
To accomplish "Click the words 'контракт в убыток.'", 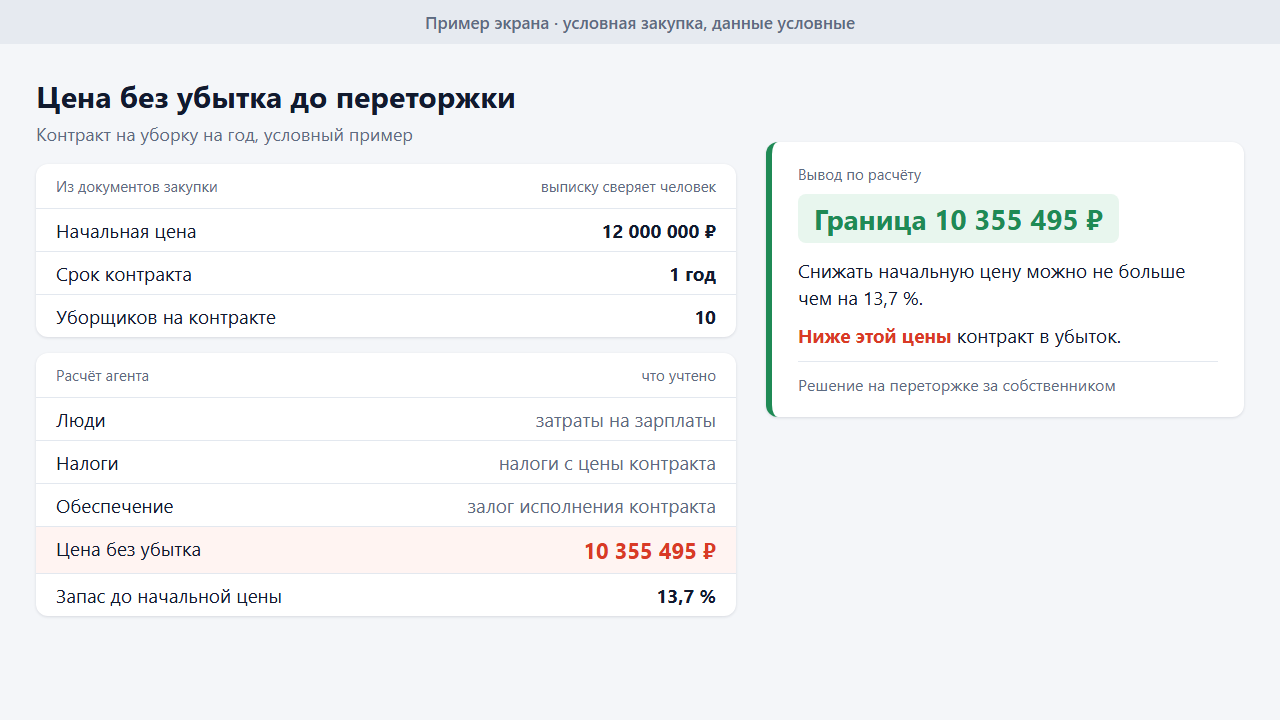I will tap(1039, 337).
